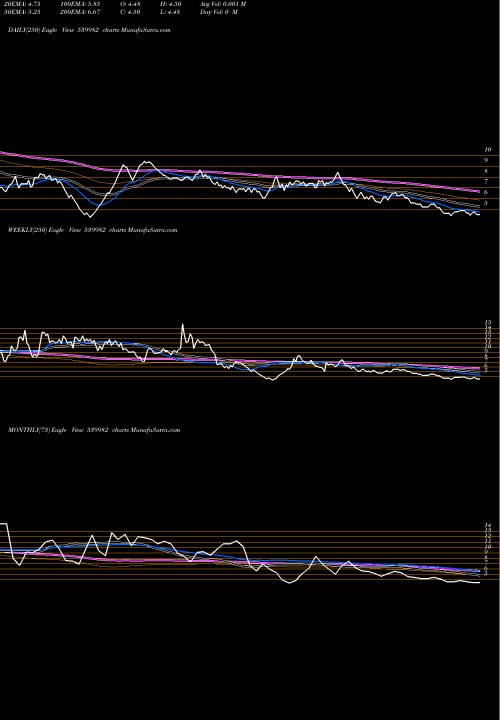Click the MONTHLY(73) Eagle View chart title

coord(94,430)
